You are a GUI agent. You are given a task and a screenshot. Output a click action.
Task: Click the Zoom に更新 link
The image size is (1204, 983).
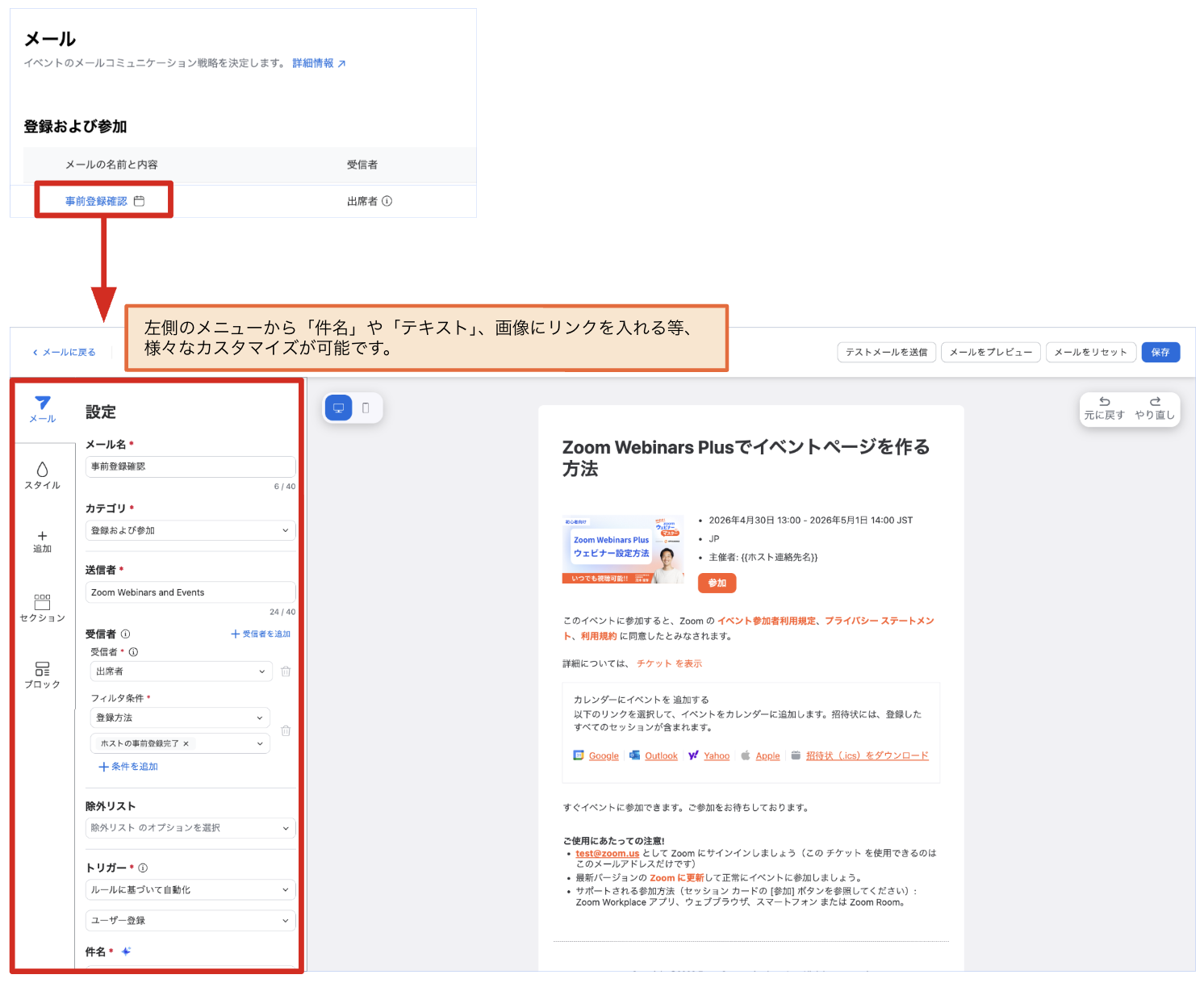677,878
